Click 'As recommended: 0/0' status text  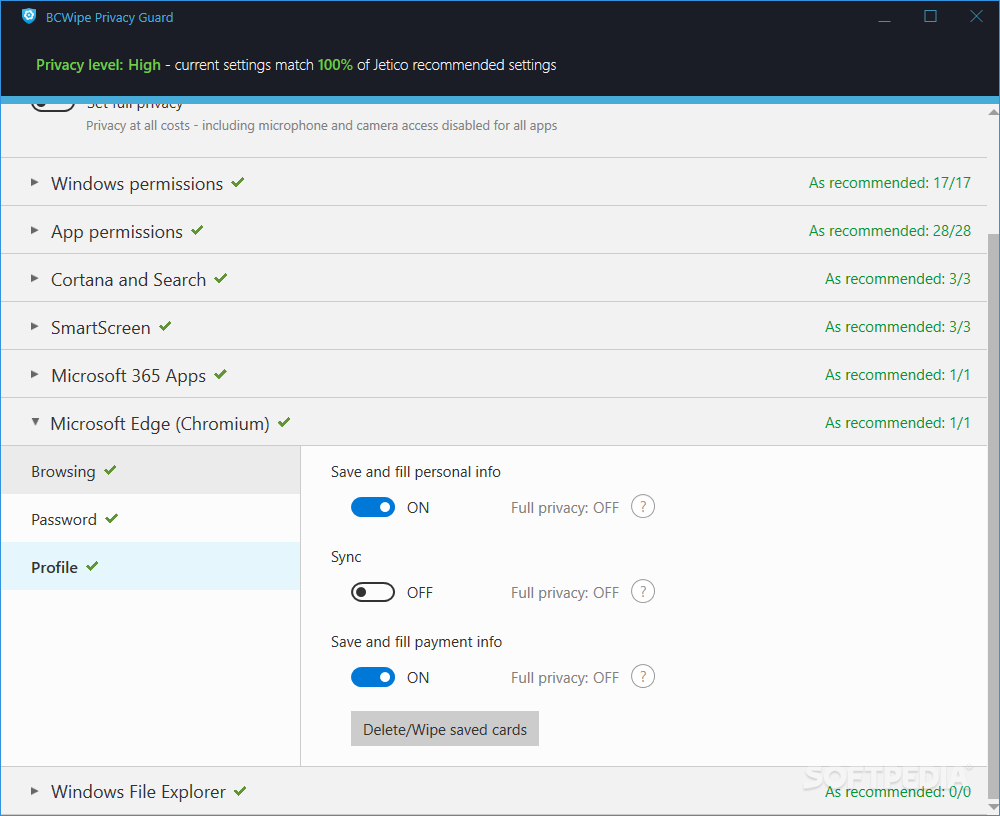(898, 792)
